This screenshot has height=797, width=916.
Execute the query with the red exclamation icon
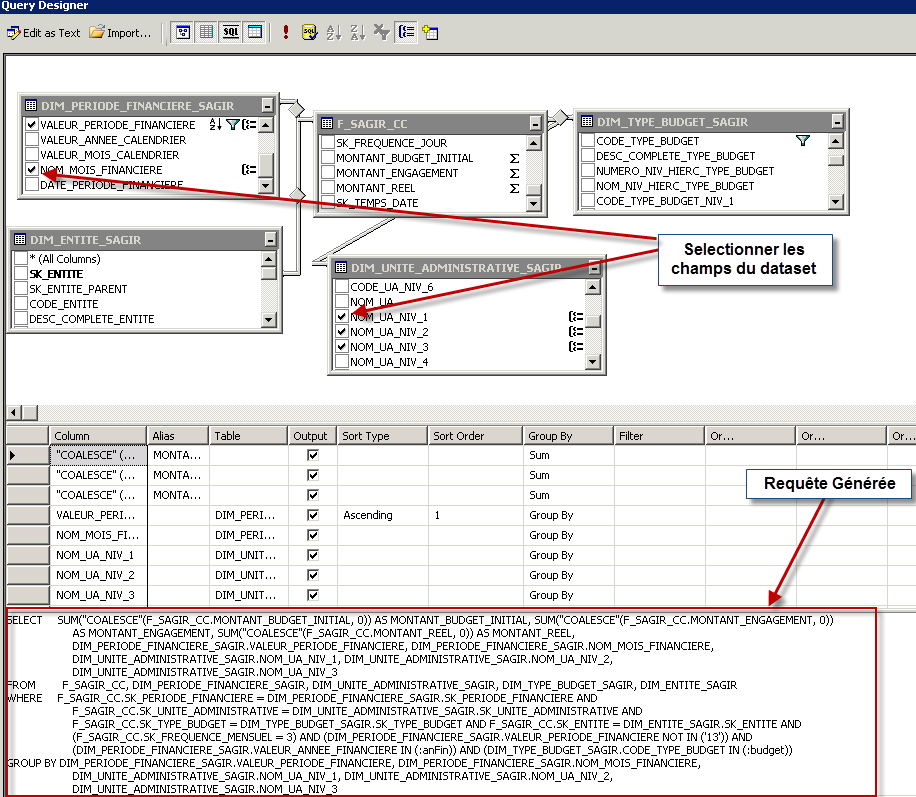285,32
